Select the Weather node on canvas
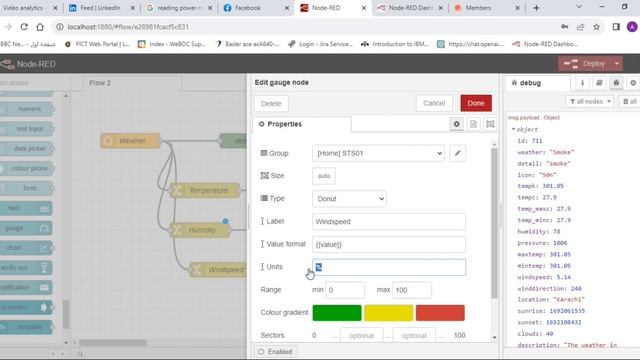Screen dimensions: 640x360 (x=130, y=141)
